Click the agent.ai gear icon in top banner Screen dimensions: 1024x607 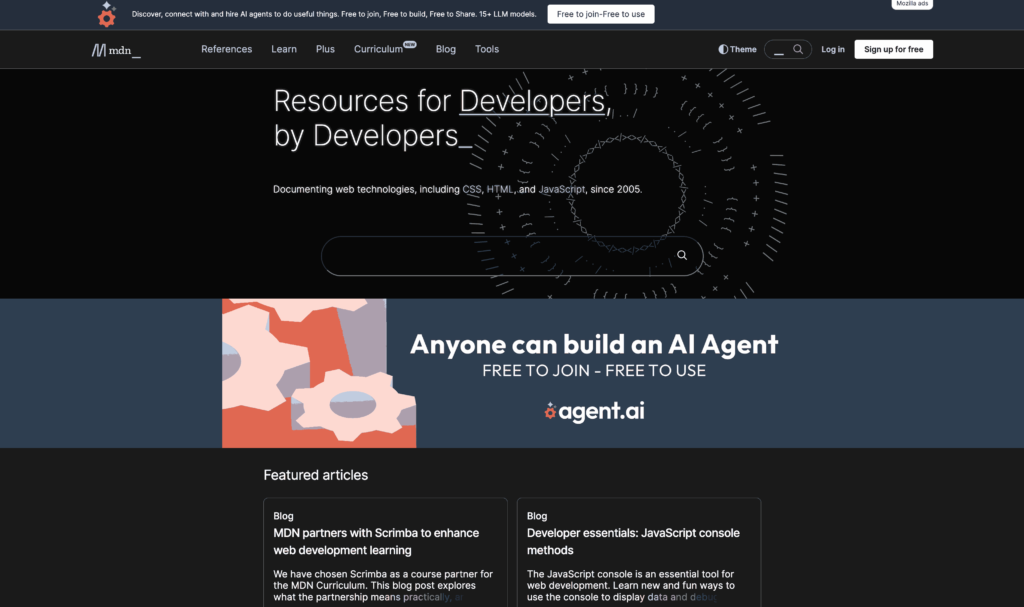(x=106, y=14)
